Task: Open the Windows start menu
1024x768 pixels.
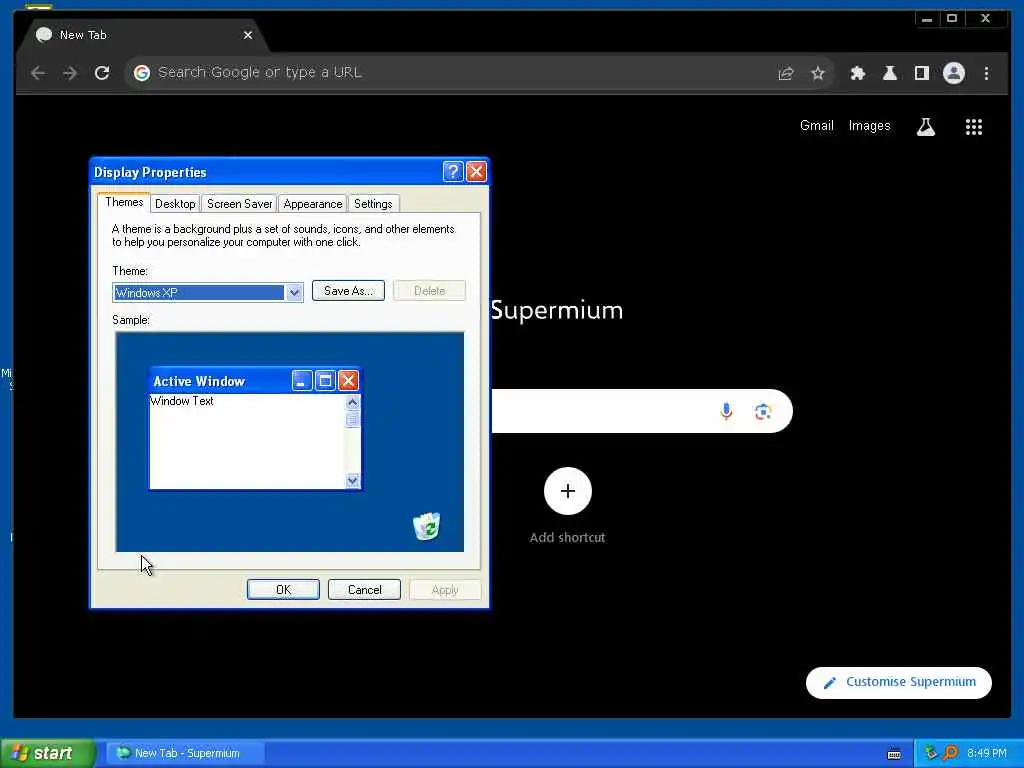Action: tap(47, 753)
